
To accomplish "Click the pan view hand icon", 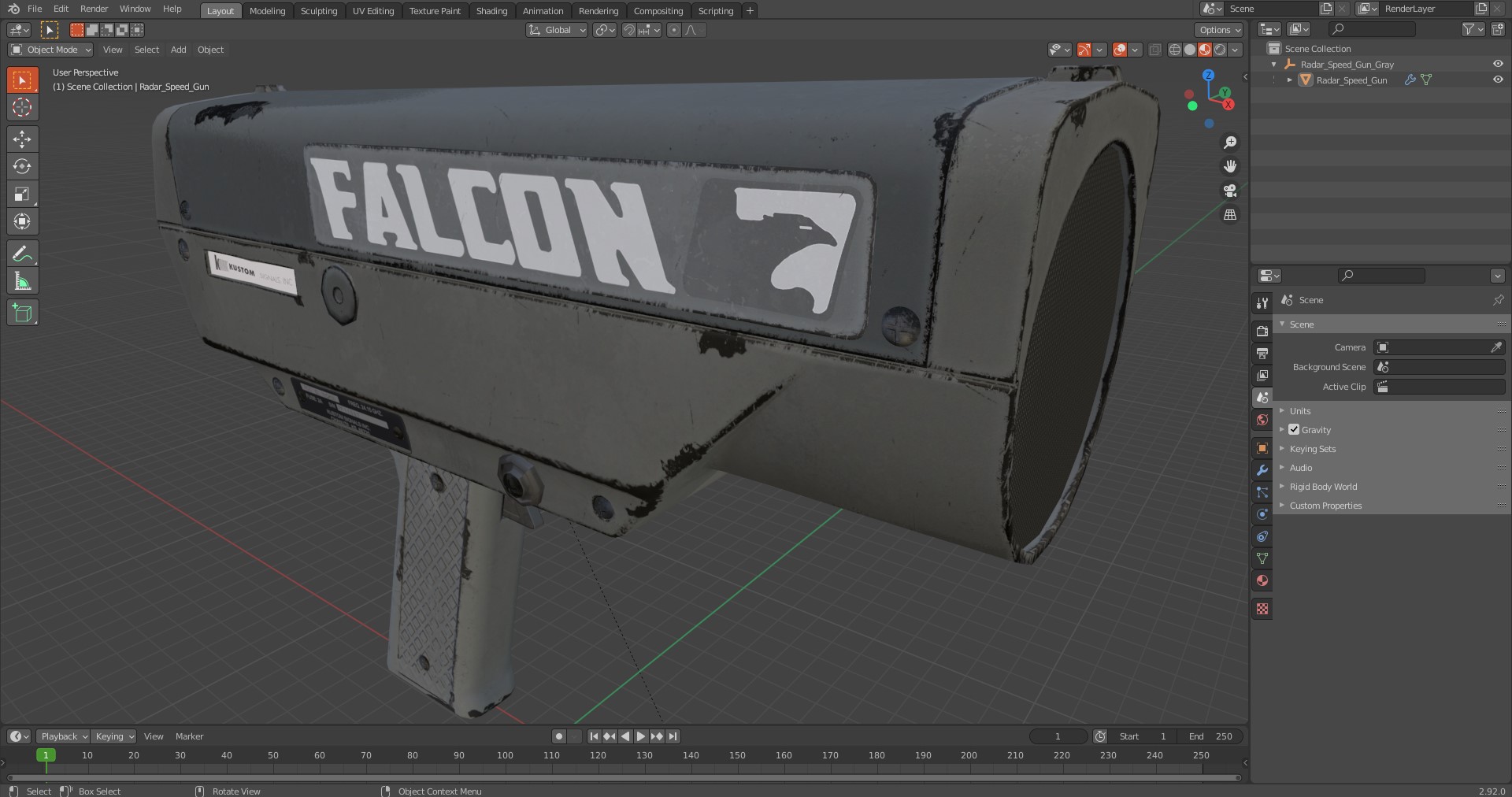I will click(1230, 166).
